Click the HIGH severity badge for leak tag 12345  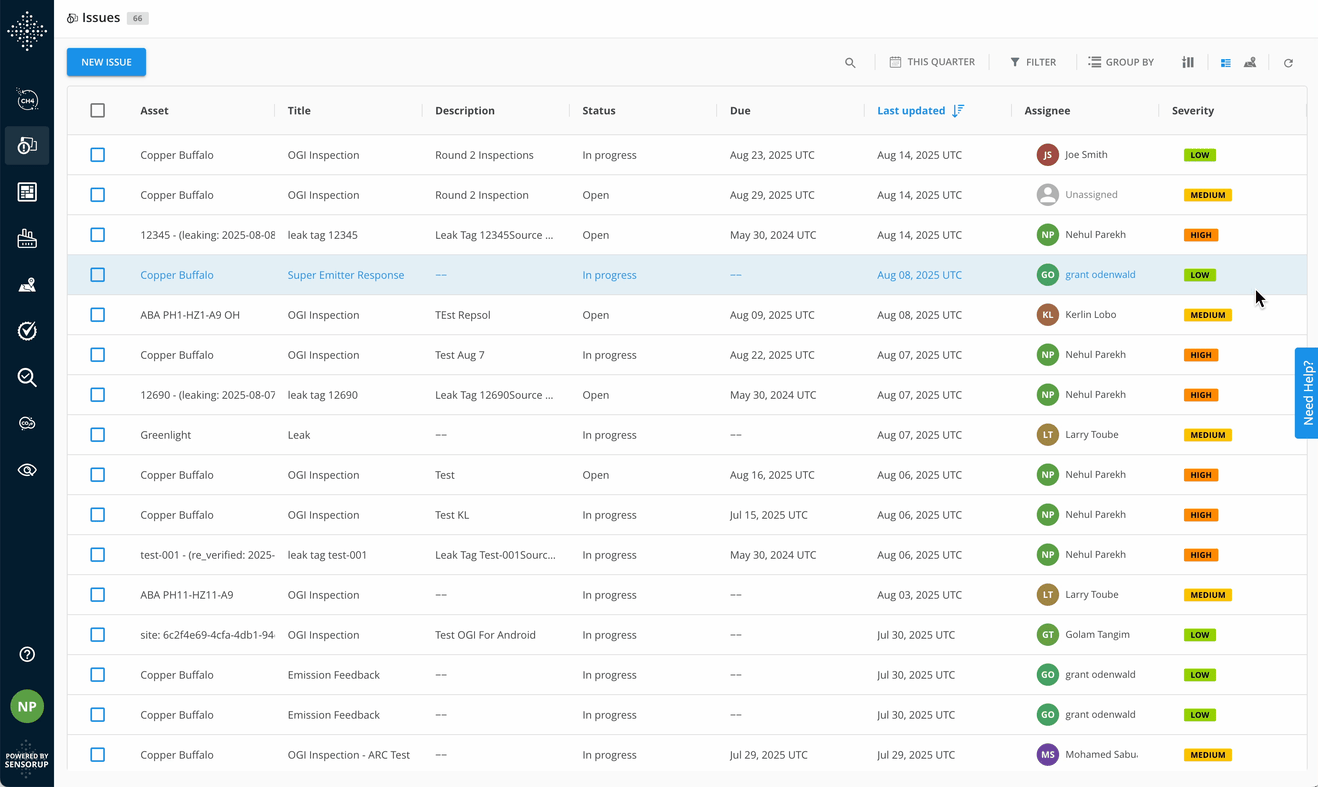coord(1201,235)
